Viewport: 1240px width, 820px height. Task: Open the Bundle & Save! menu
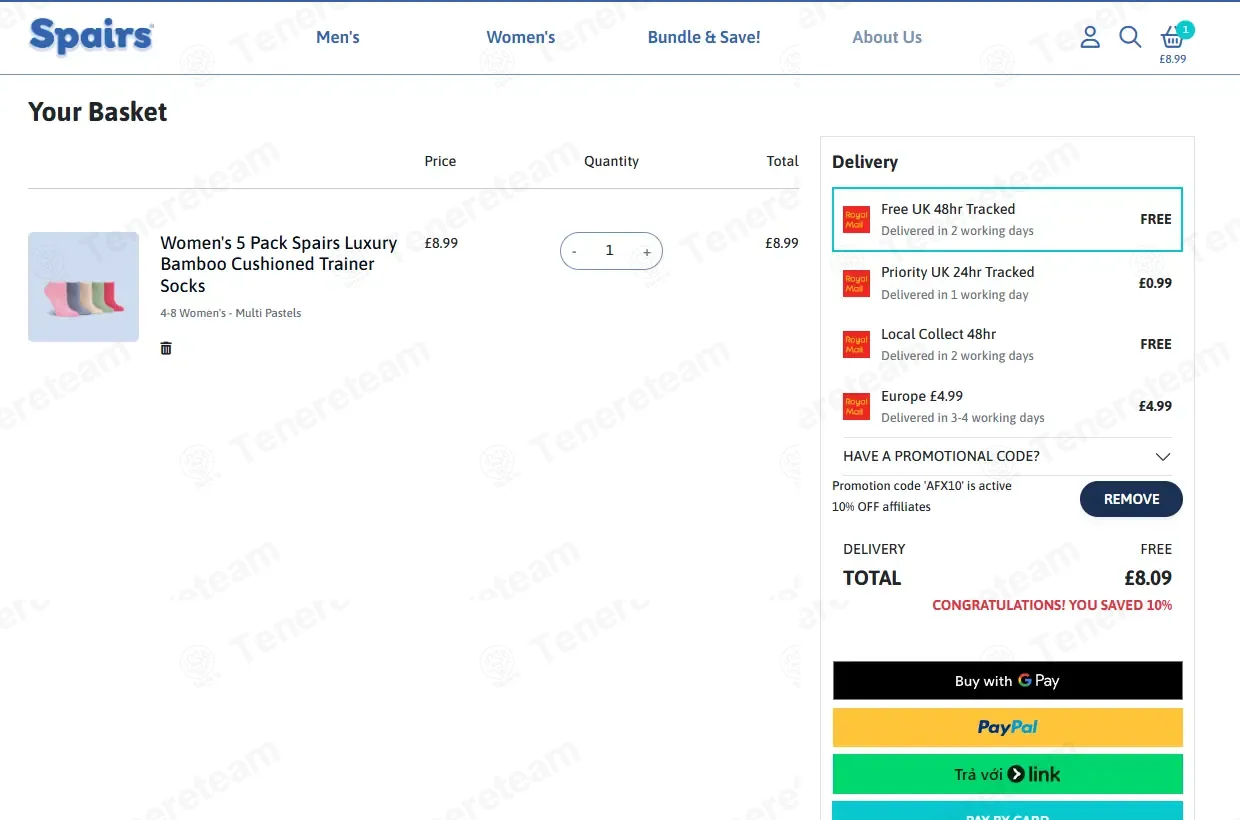click(704, 37)
